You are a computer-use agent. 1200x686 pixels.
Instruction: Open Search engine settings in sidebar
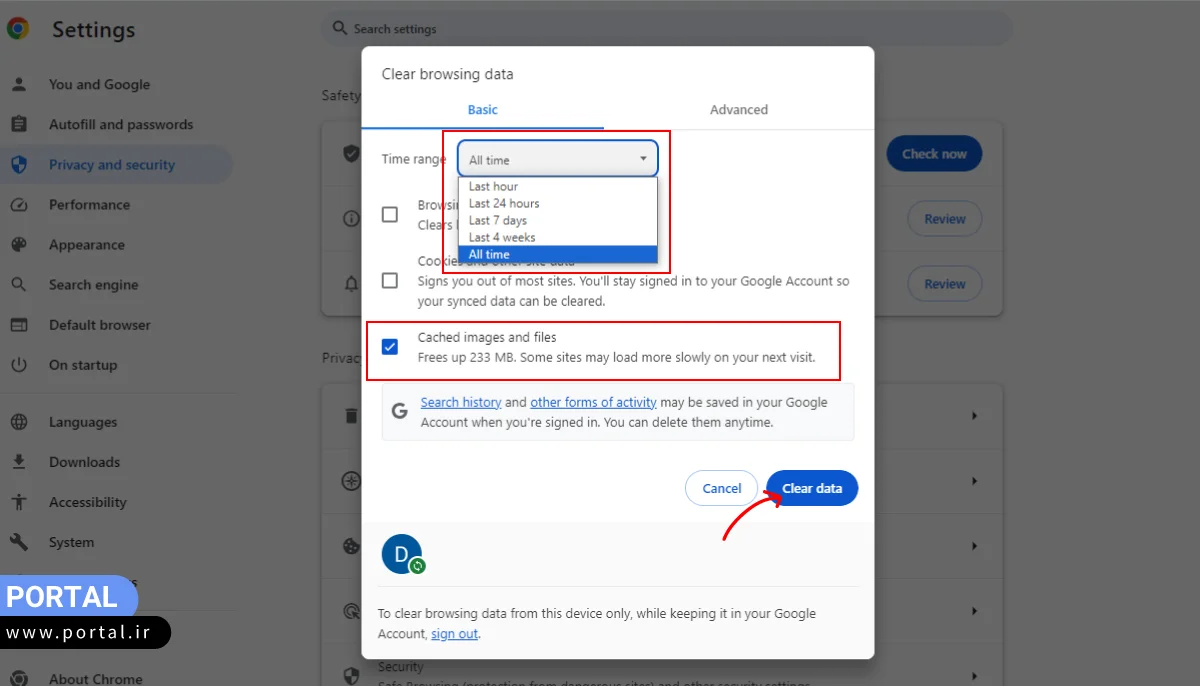(94, 285)
